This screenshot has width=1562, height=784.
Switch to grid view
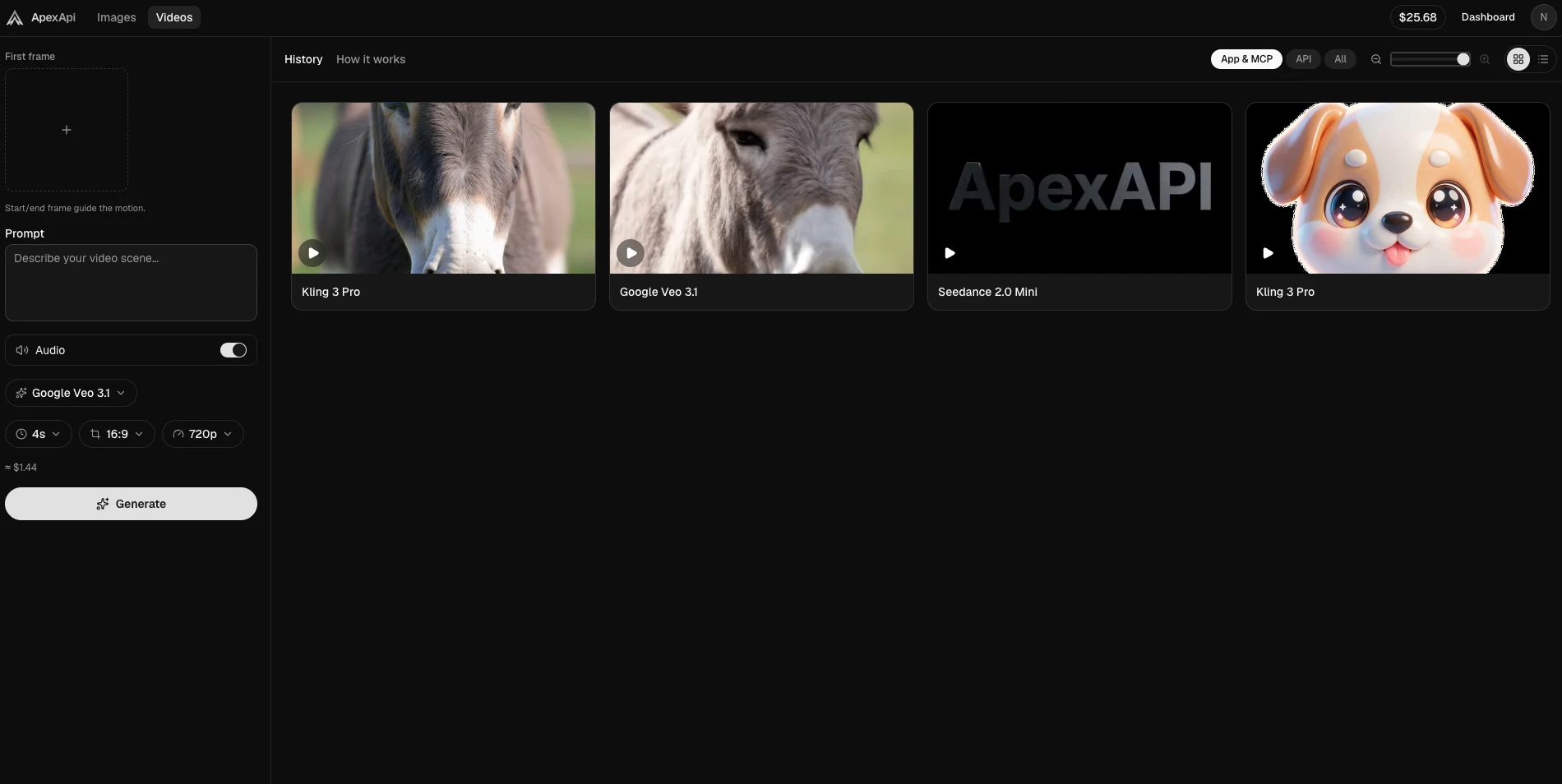(1518, 59)
